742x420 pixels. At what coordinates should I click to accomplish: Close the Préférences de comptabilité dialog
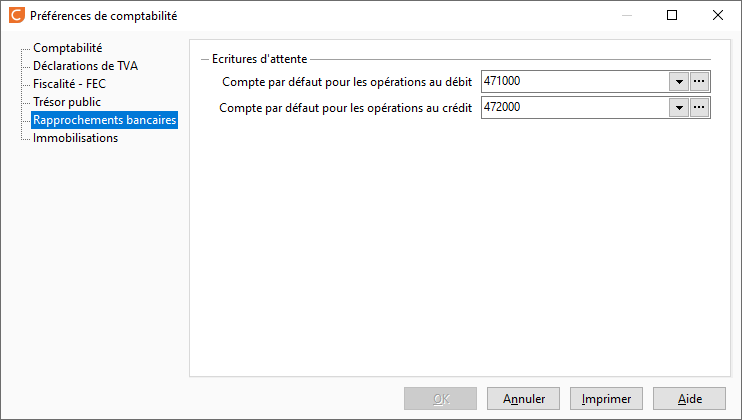tap(718, 15)
